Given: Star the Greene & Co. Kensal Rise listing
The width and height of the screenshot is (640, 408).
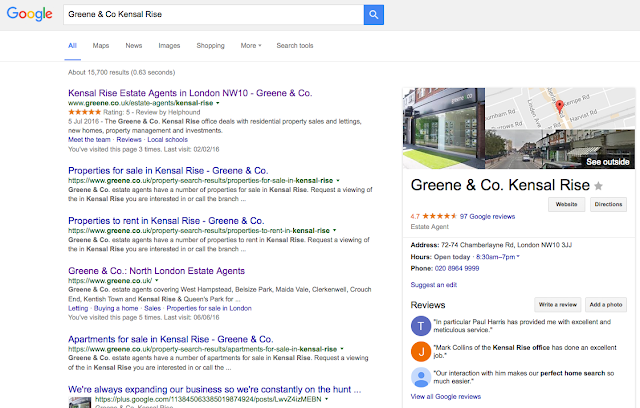Looking at the screenshot, I should point(598,186).
